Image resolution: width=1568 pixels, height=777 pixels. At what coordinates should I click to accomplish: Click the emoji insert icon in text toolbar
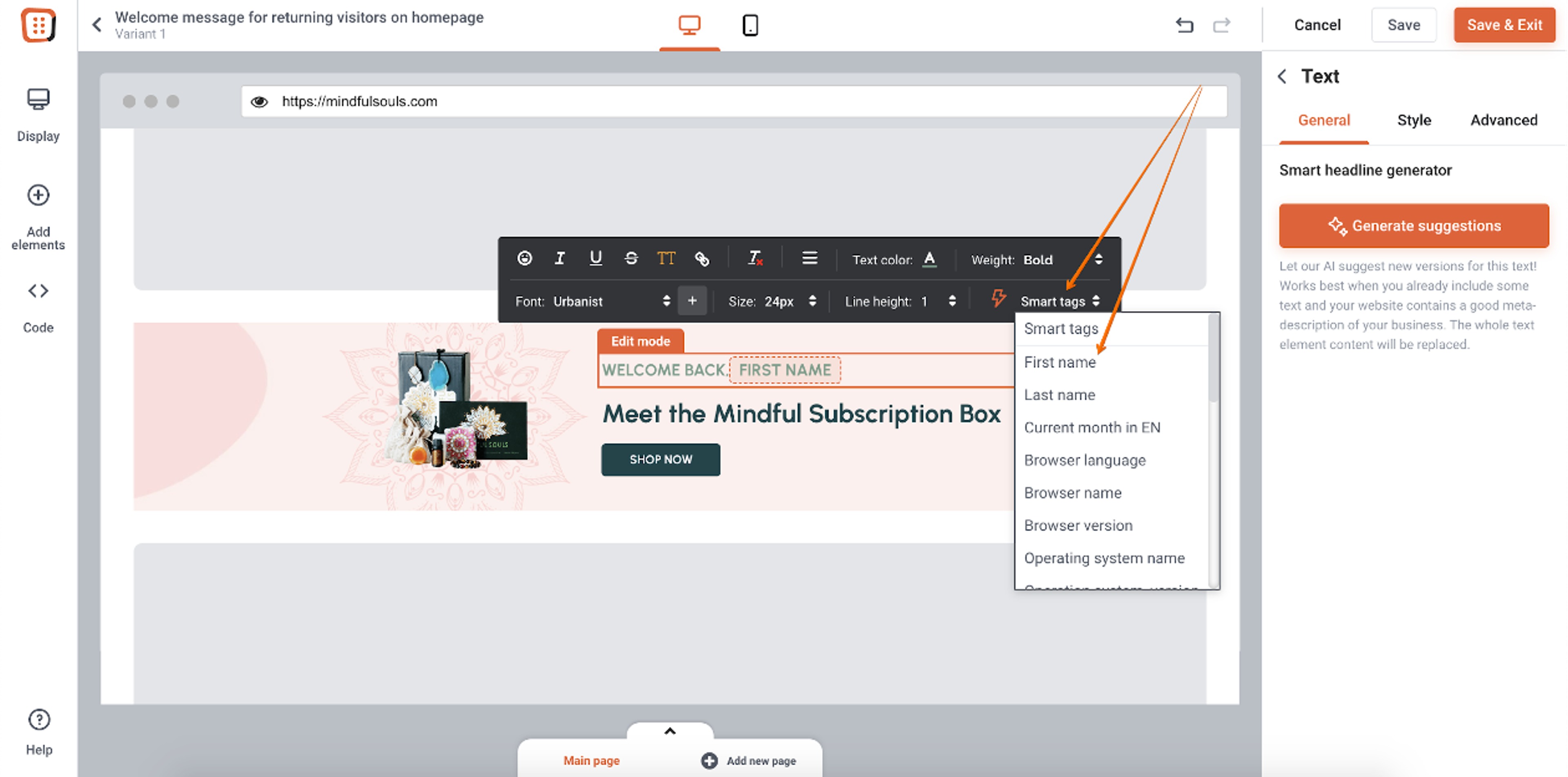tap(524, 259)
